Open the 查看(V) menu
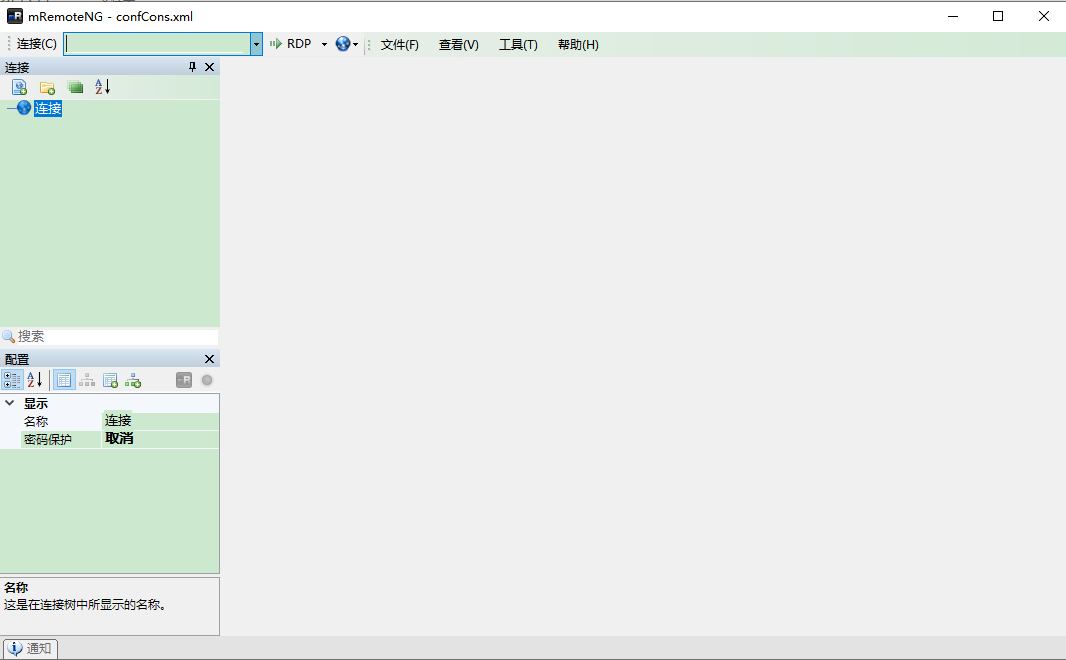The image size is (1066, 660). [459, 45]
